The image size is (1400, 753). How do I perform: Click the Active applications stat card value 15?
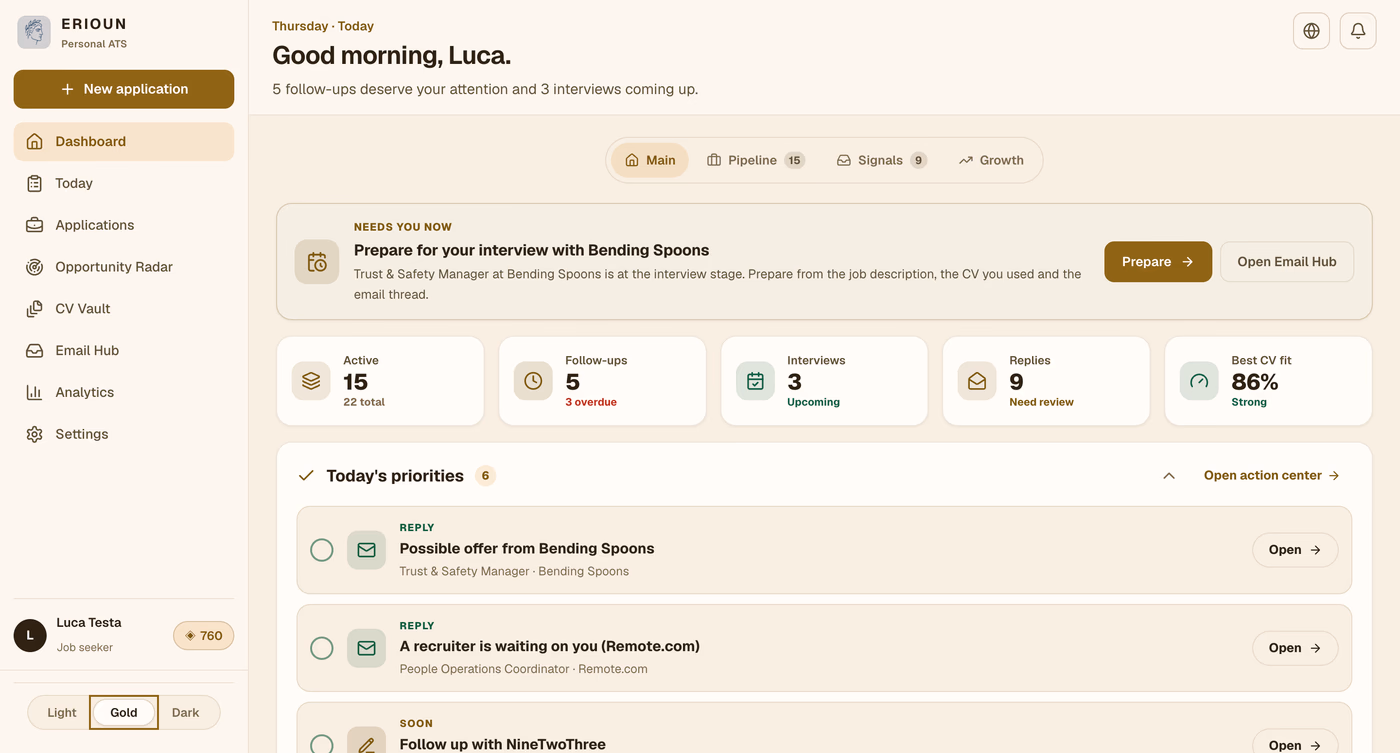[356, 382]
